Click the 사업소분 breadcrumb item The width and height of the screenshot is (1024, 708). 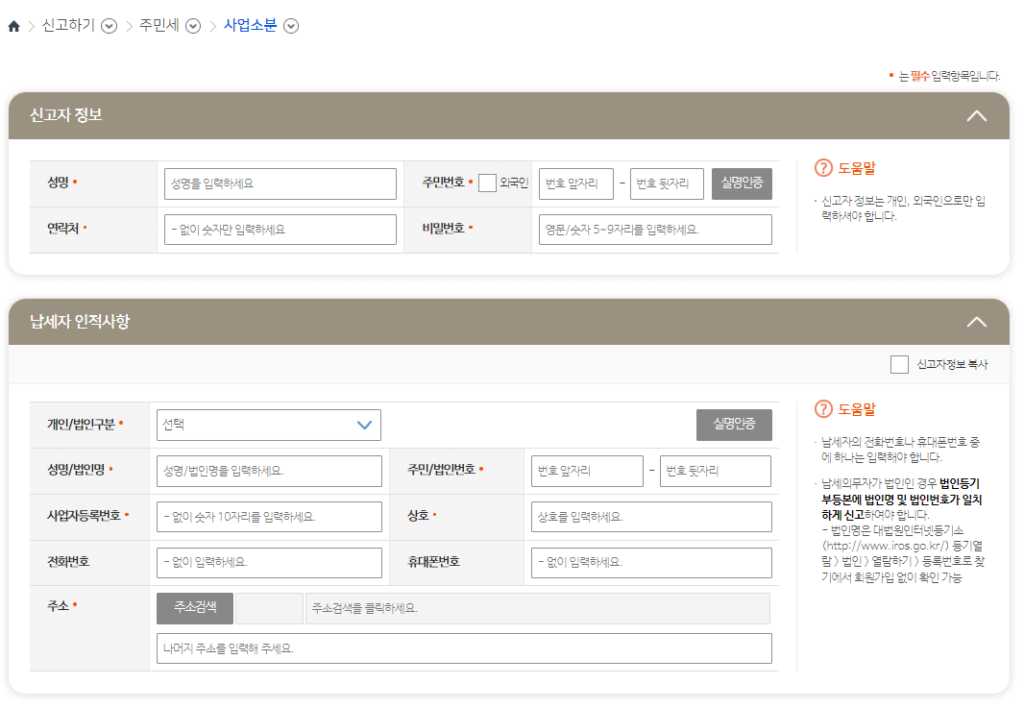[250, 25]
